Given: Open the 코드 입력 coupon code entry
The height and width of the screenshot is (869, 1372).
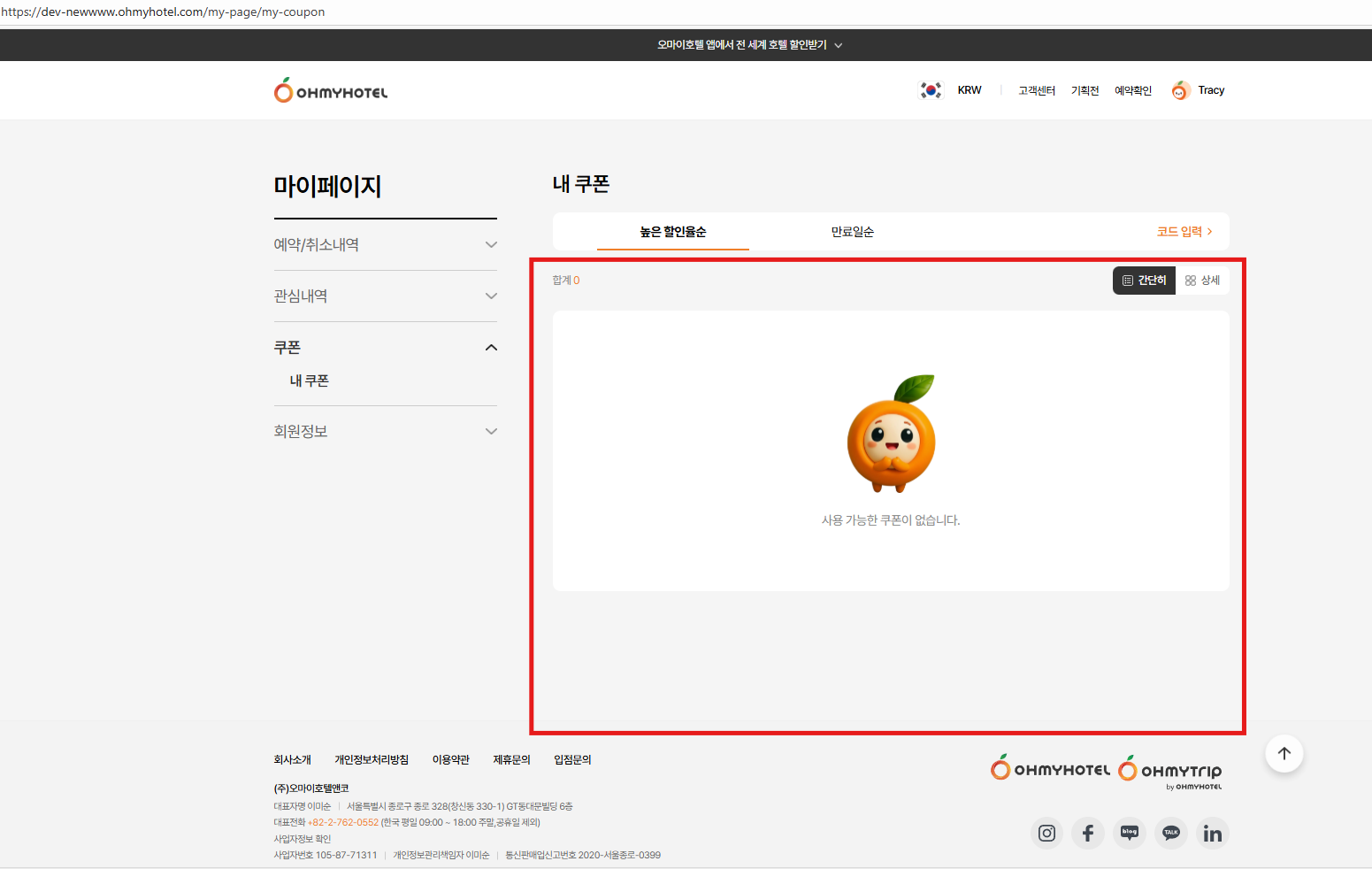Looking at the screenshot, I should click(1184, 232).
